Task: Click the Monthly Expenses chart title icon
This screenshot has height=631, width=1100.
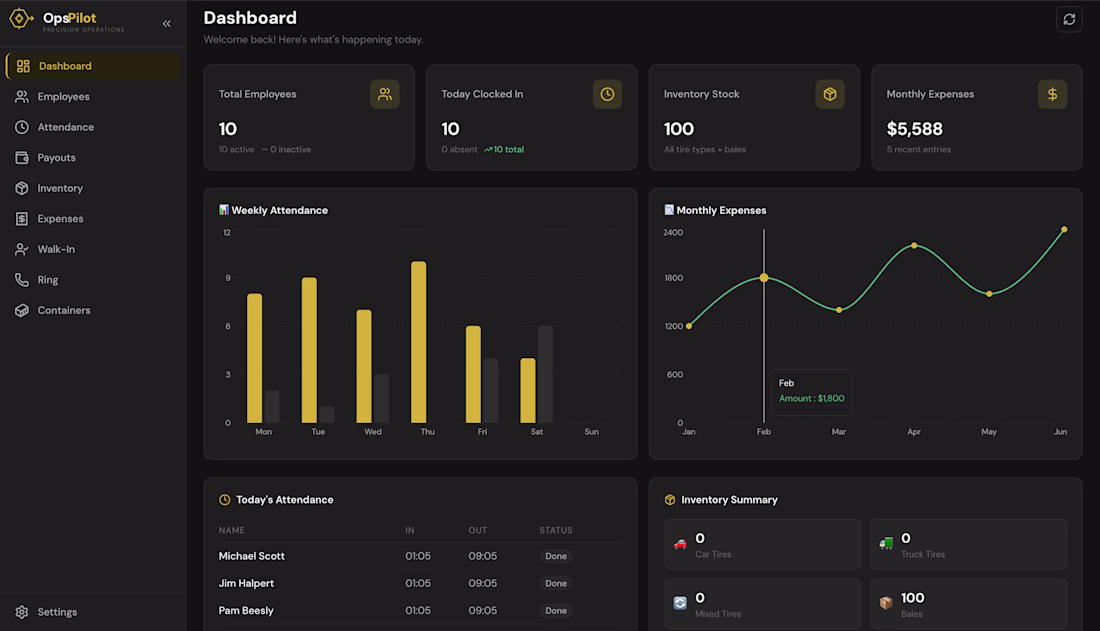Action: click(669, 210)
